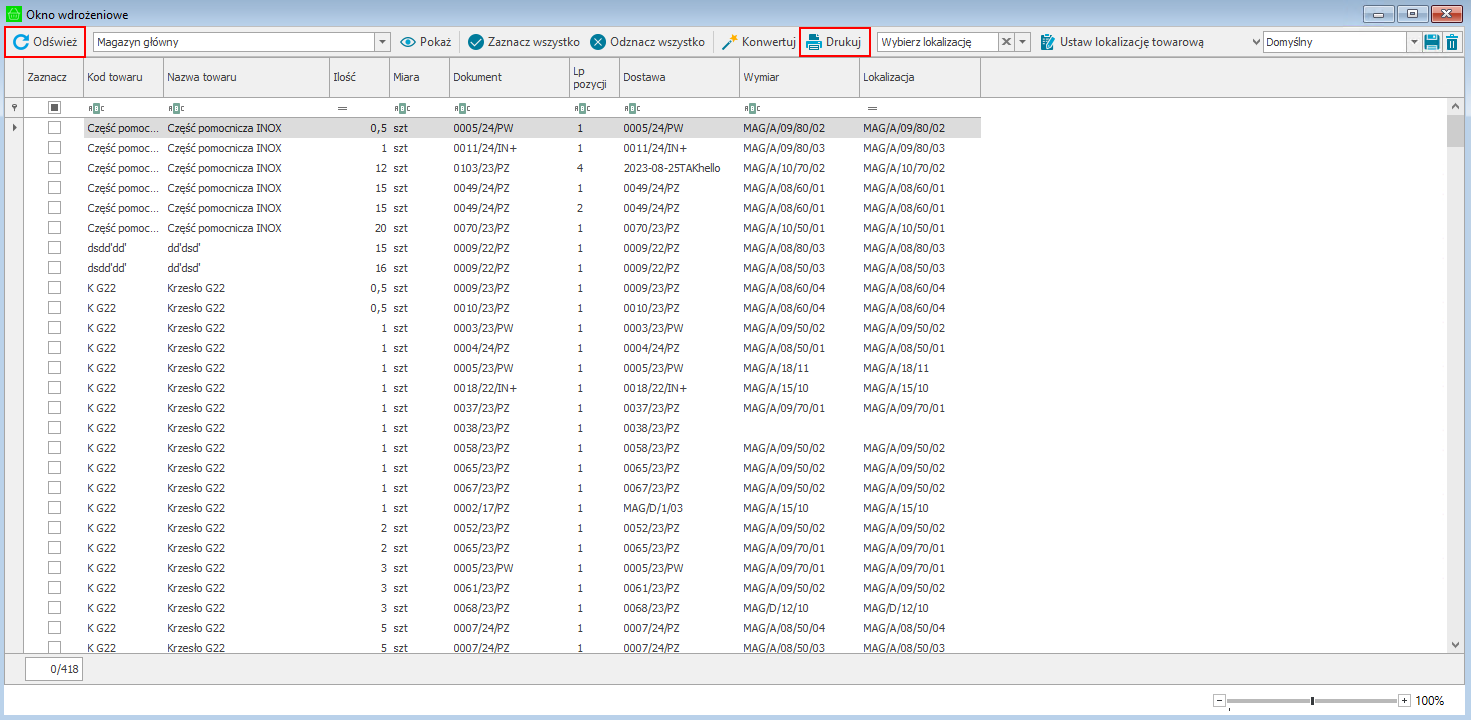The width and height of the screenshot is (1471, 720).
Task: Clear location with the X icon
Action: coord(1007,42)
